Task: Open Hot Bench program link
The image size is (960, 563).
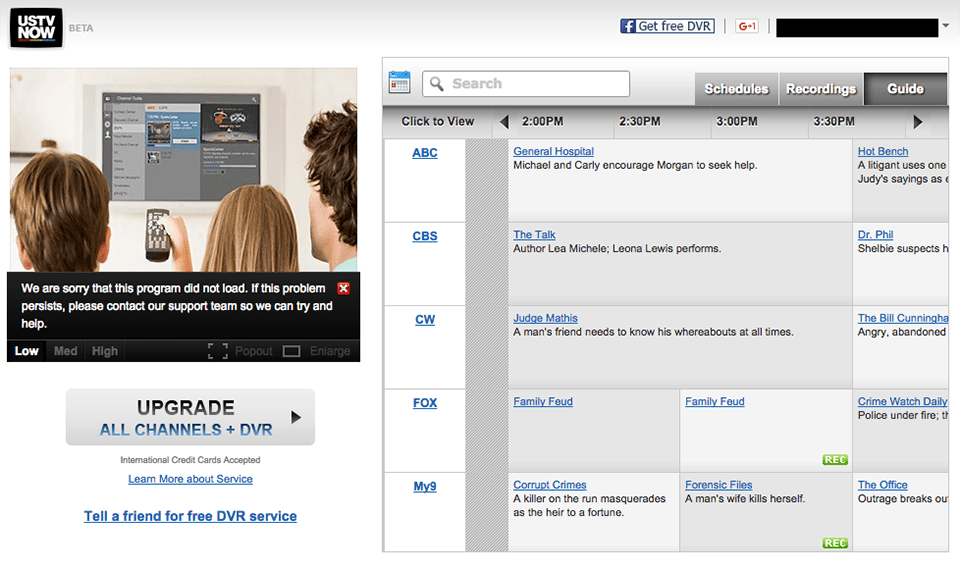Action: click(x=883, y=151)
